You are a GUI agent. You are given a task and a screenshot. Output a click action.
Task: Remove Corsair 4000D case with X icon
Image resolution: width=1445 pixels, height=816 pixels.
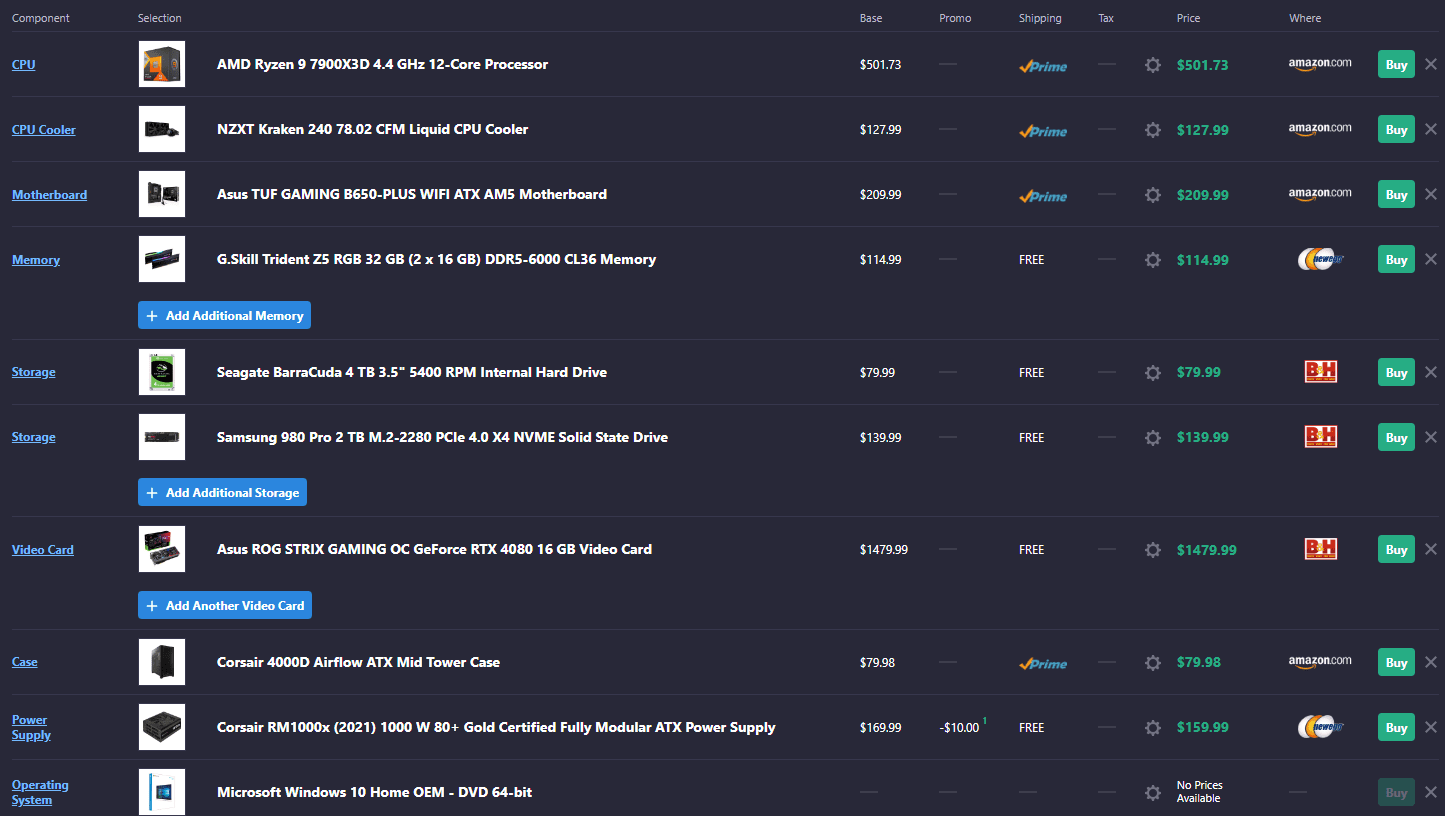point(1430,662)
